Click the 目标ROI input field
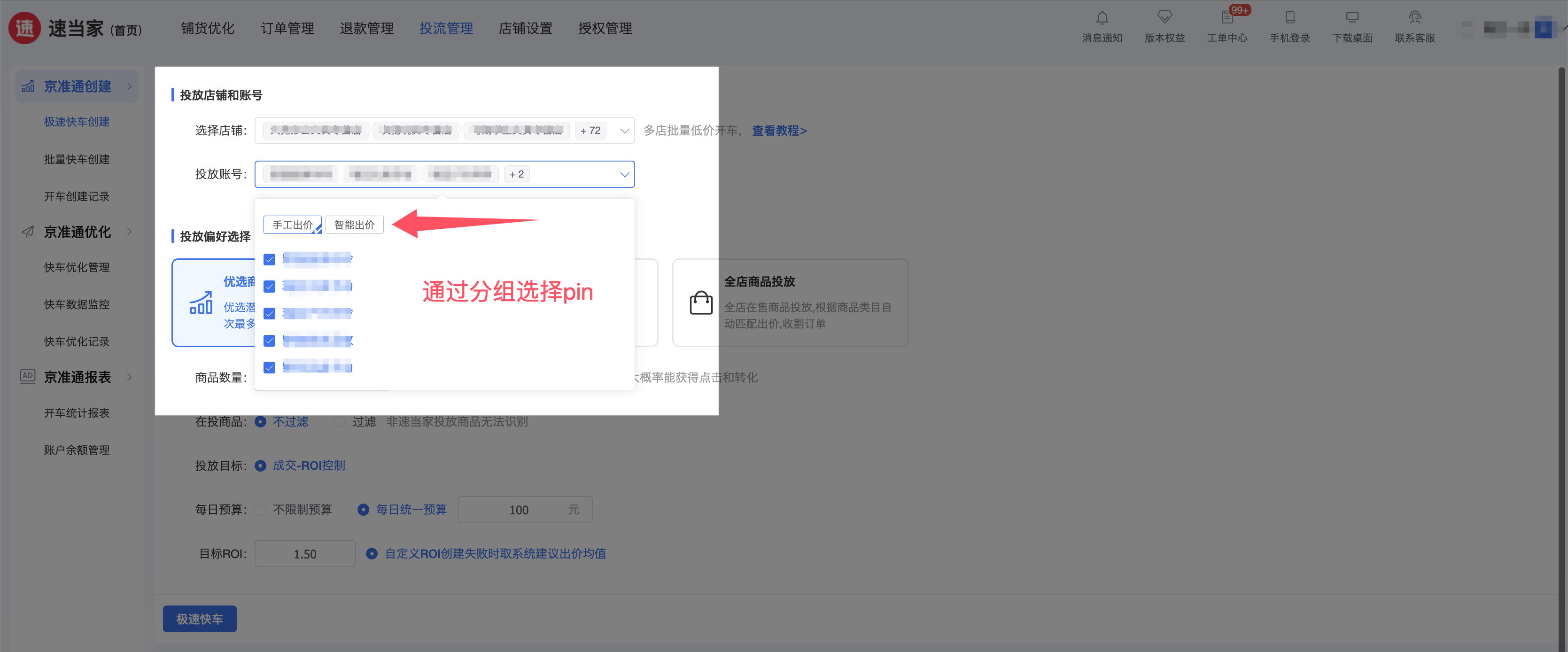 click(305, 554)
